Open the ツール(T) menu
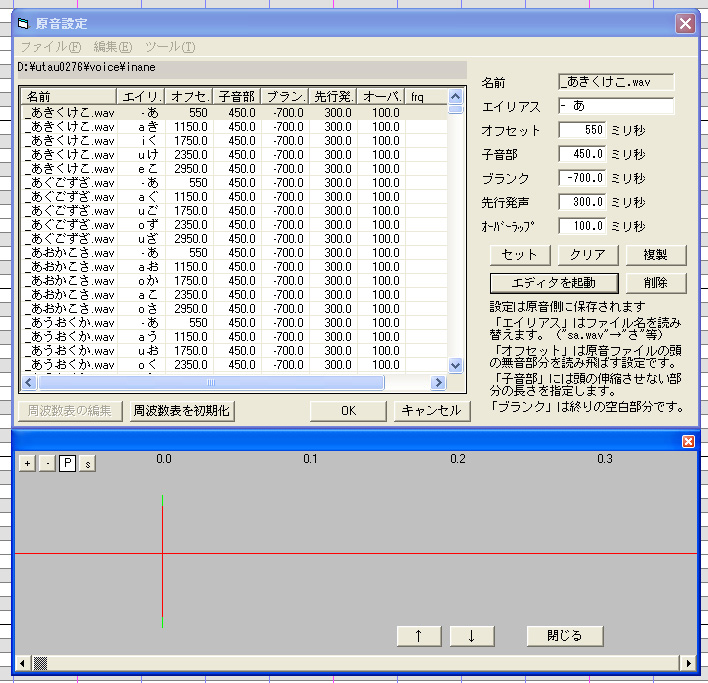 (170, 47)
